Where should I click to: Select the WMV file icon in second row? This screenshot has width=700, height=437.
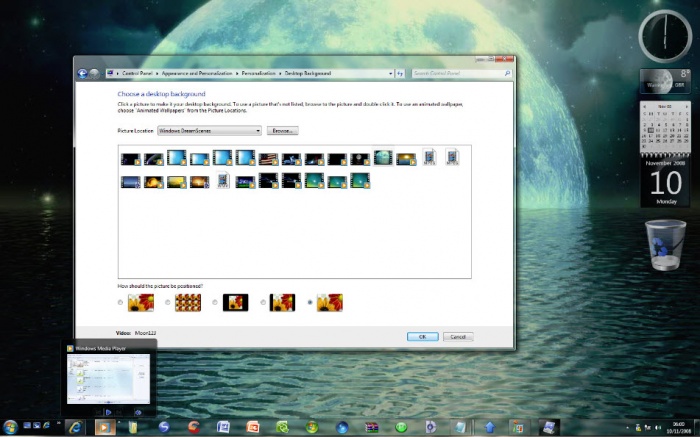coord(223,180)
